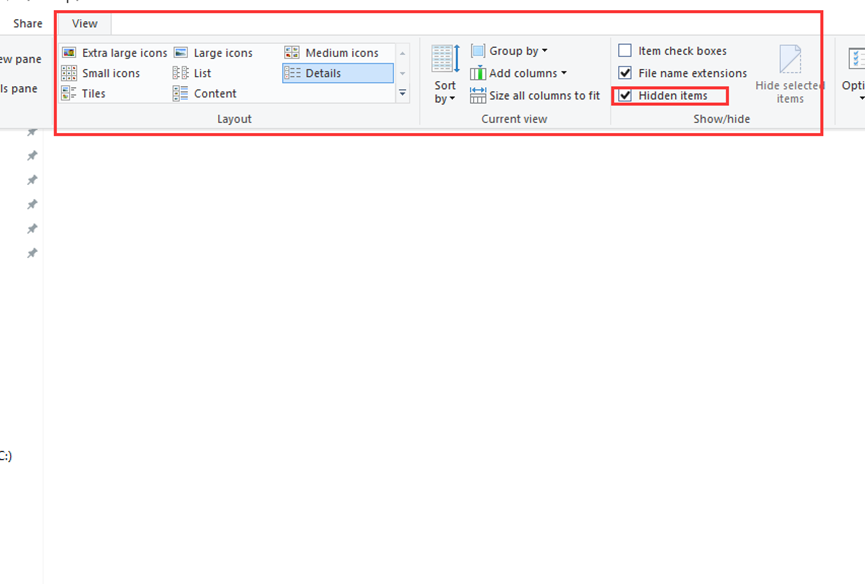Select Tiles layout
Screen dimensions: 865x584
click(x=84, y=94)
